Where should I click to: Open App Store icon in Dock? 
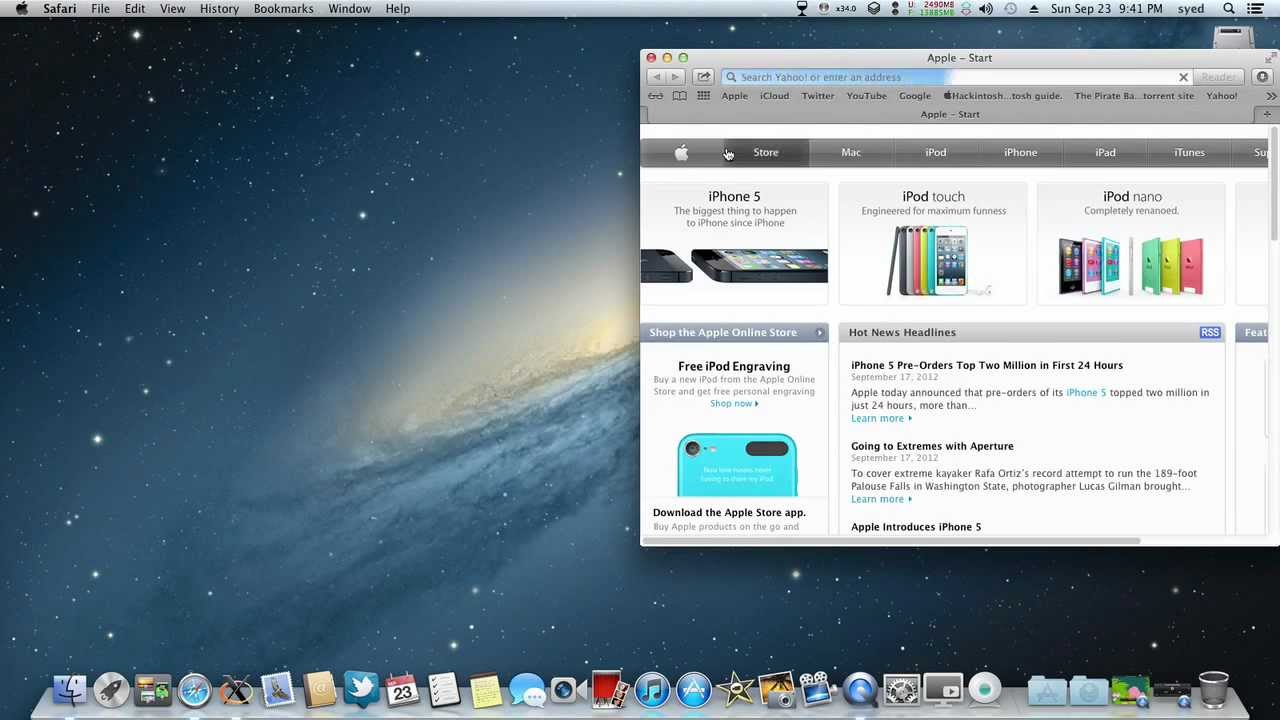click(x=693, y=690)
